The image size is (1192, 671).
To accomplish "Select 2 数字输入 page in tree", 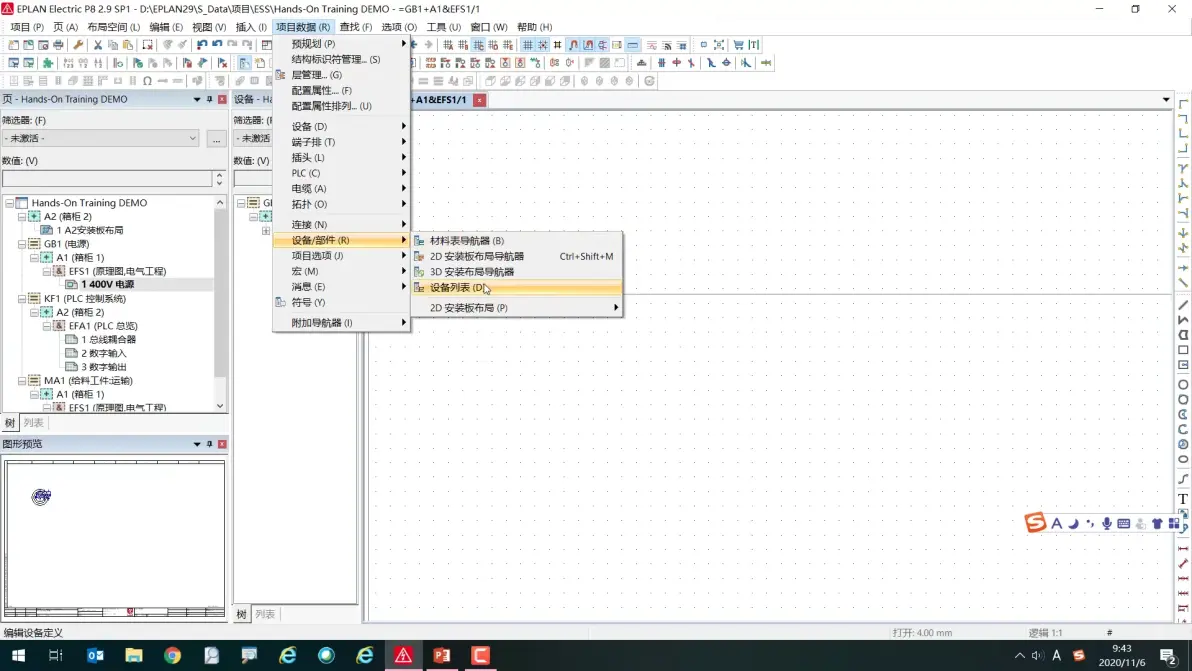I will click(104, 353).
